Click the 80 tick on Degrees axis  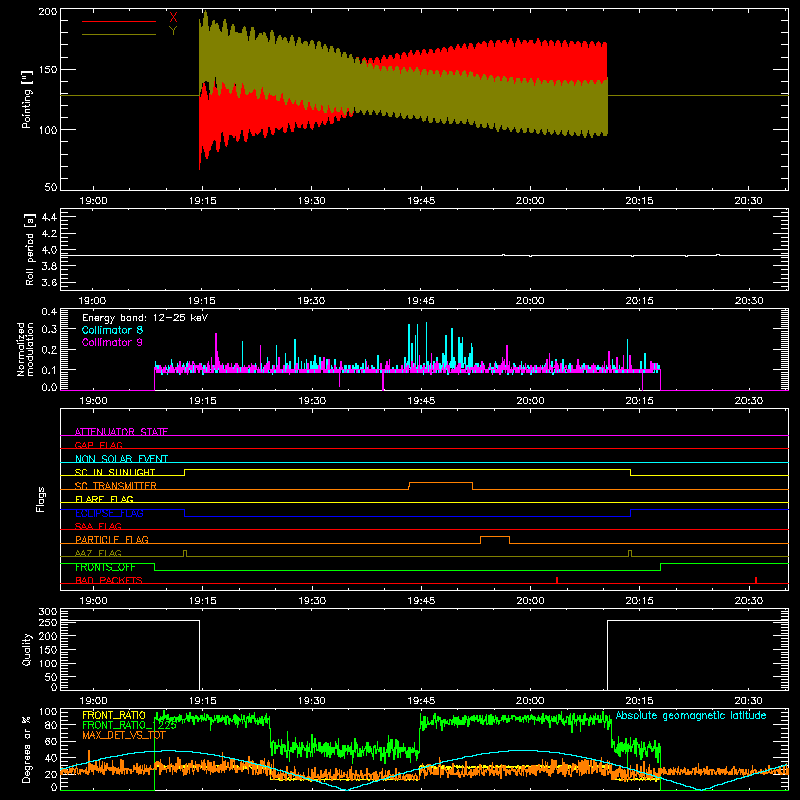point(51,725)
